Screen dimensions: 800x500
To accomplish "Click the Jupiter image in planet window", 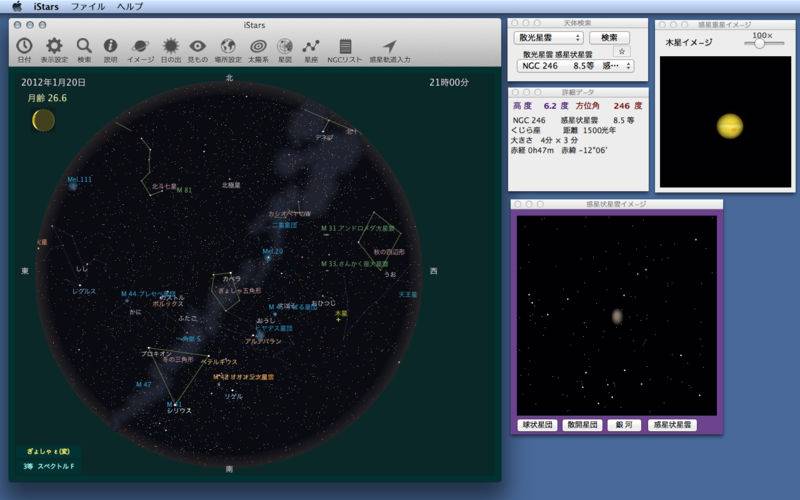I will [x=730, y=126].
